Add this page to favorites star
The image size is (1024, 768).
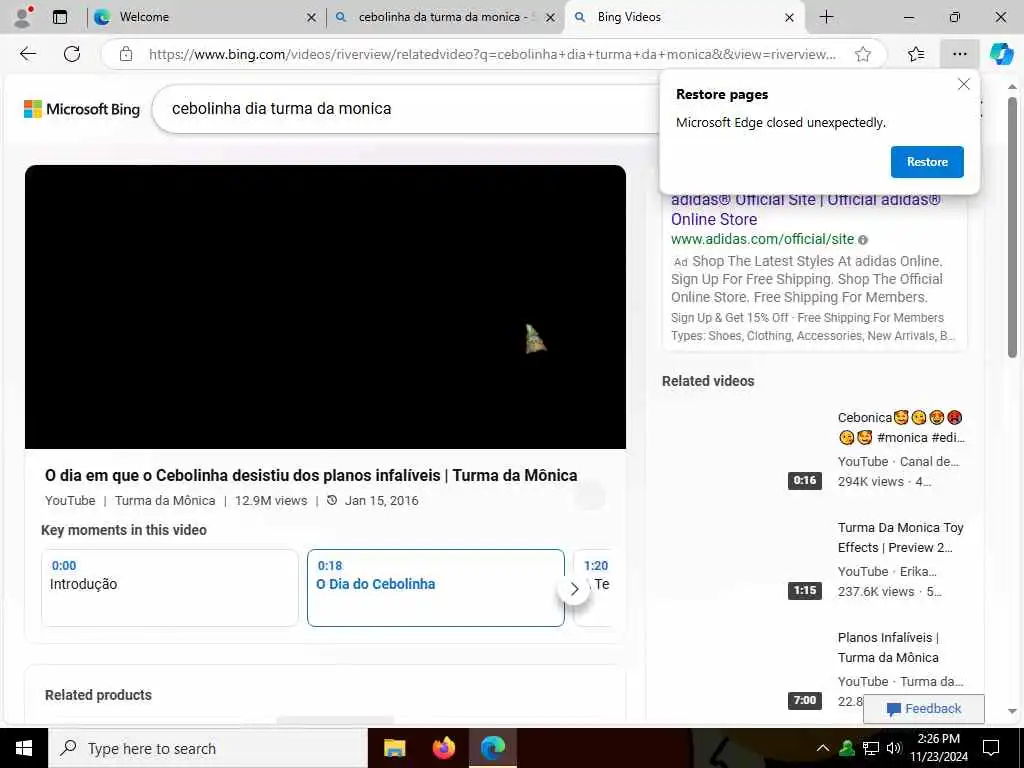[x=863, y=54]
